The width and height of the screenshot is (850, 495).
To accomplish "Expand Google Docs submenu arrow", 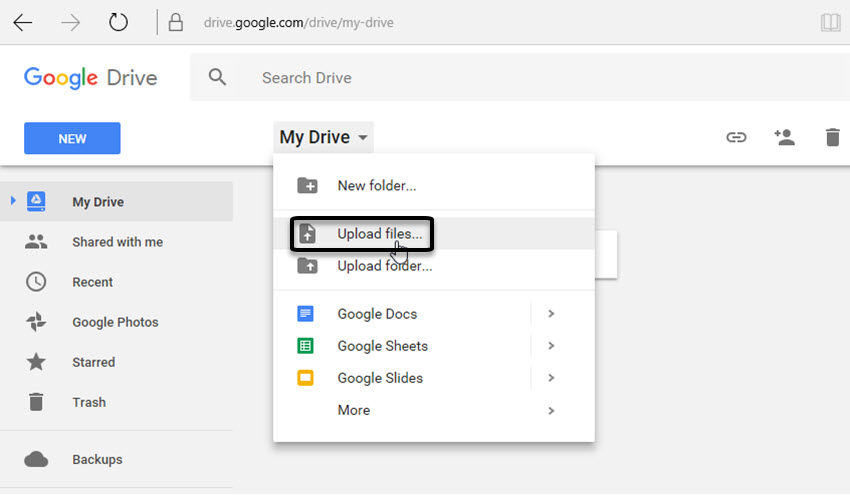I will tap(551, 313).
